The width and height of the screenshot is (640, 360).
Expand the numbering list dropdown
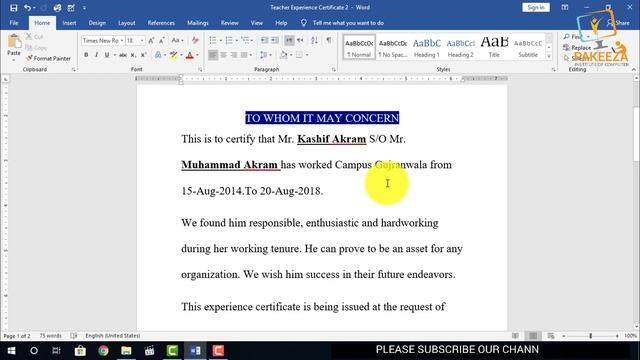236,41
